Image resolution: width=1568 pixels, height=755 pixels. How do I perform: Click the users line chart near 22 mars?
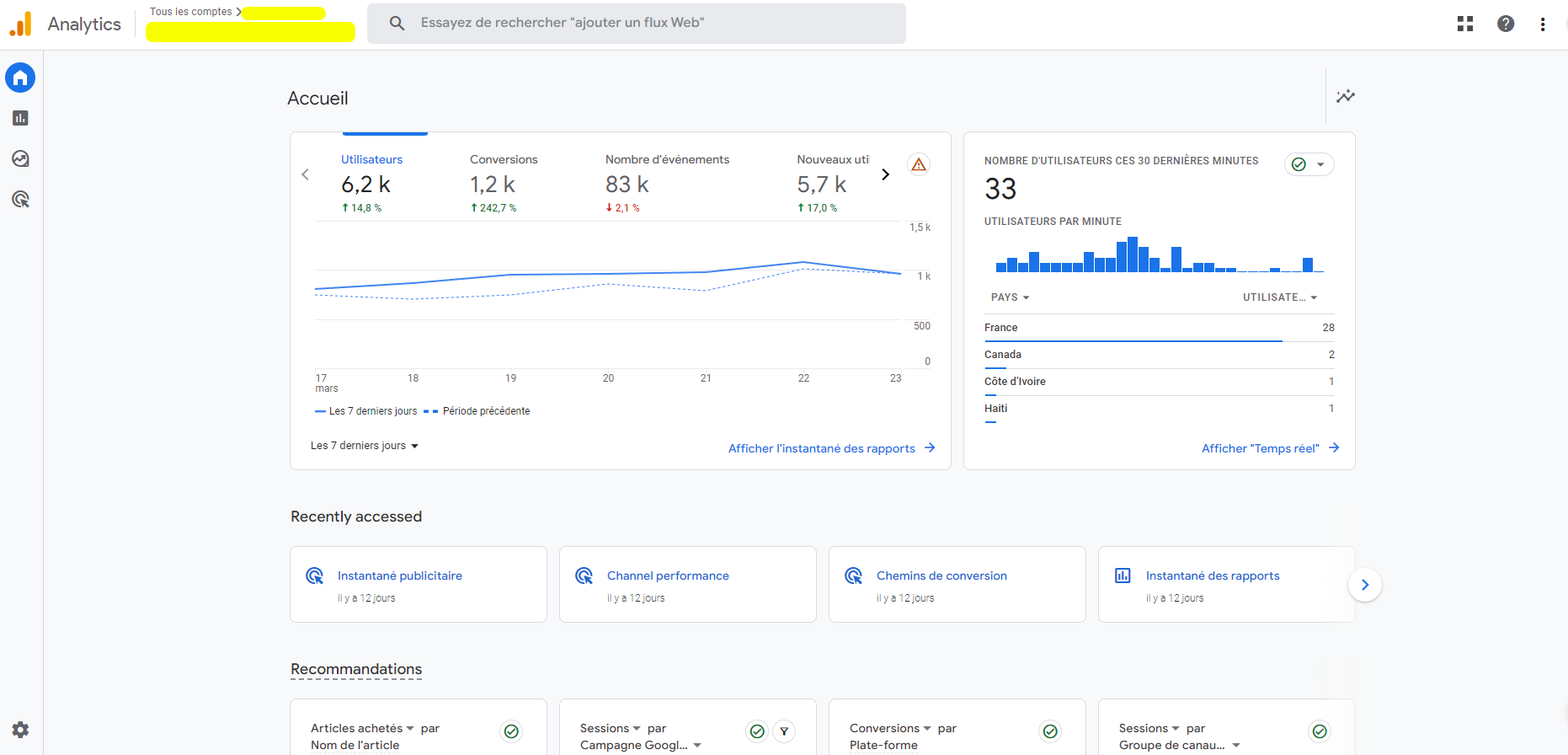pyautogui.click(x=803, y=263)
